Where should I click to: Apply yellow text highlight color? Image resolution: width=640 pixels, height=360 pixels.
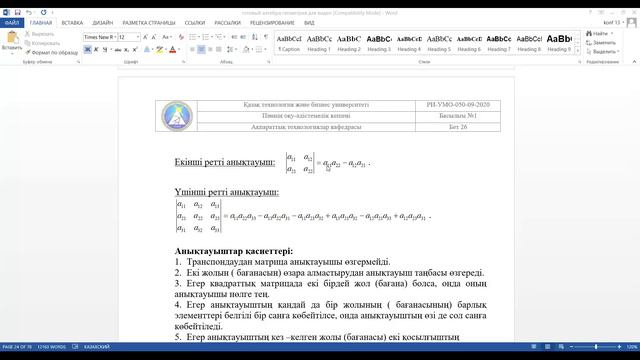coord(159,49)
